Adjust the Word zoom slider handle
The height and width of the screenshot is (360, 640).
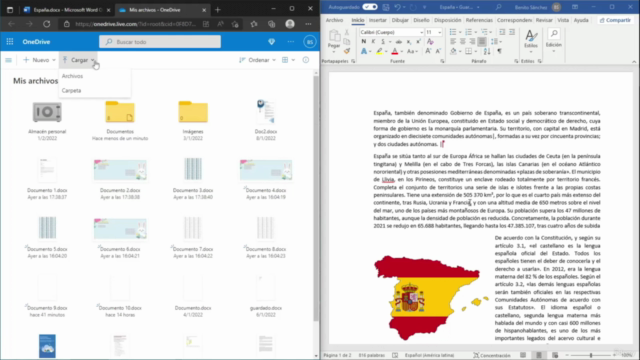pyautogui.click(x=591, y=355)
